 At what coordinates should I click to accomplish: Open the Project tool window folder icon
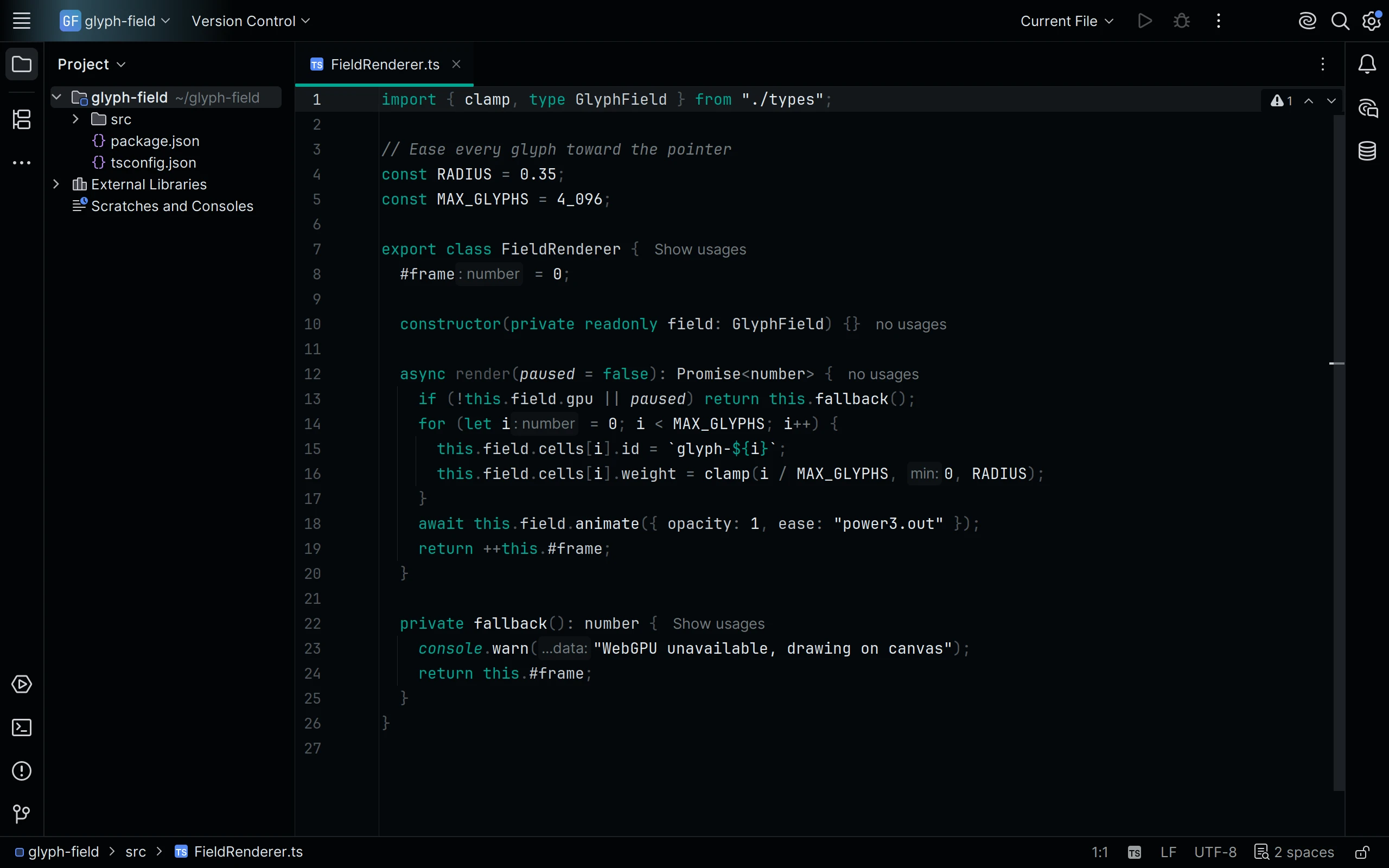[22, 65]
